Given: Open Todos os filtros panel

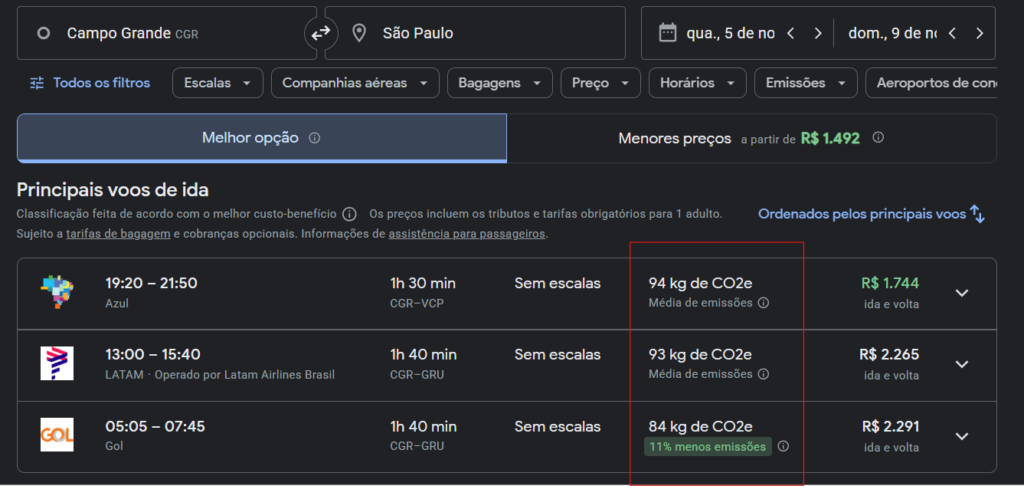Looking at the screenshot, I should pos(90,83).
